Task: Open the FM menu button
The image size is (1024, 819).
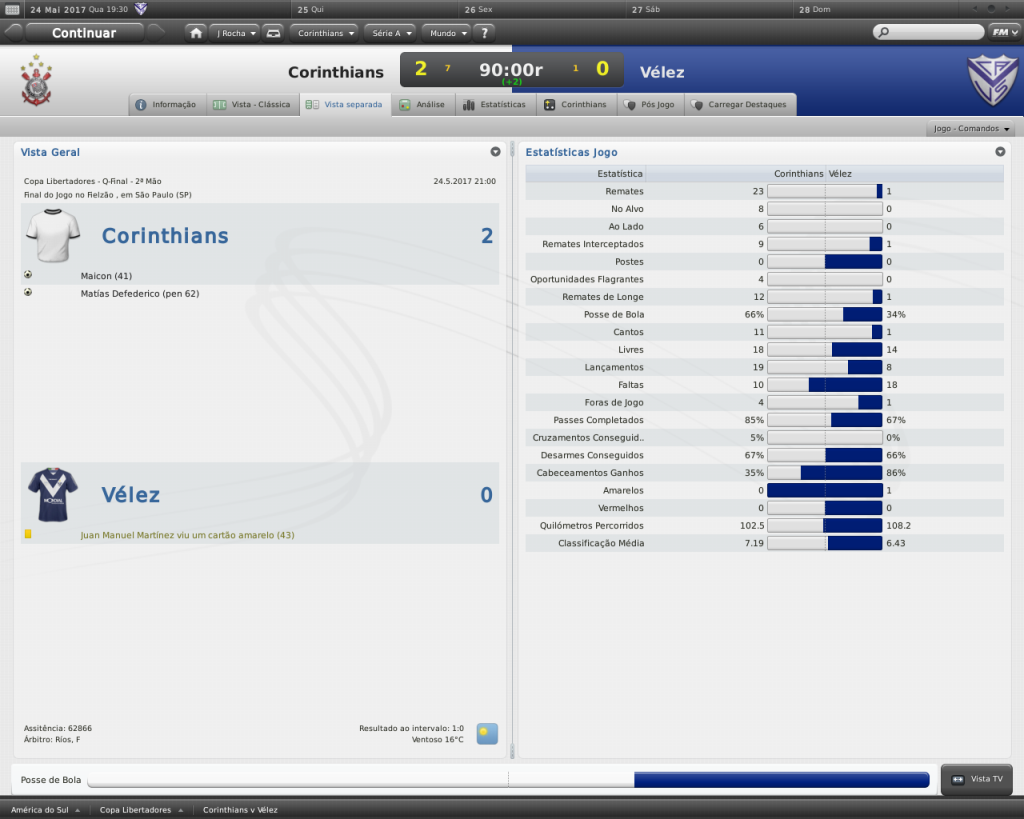Action: coord(1001,32)
